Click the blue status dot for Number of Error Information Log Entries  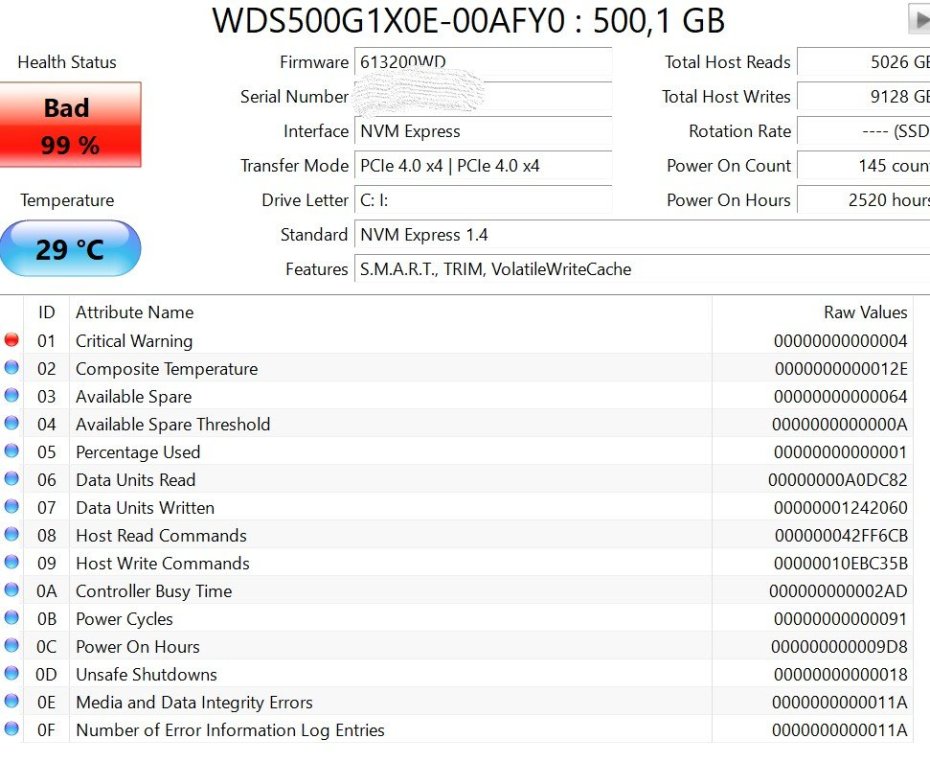11,729
